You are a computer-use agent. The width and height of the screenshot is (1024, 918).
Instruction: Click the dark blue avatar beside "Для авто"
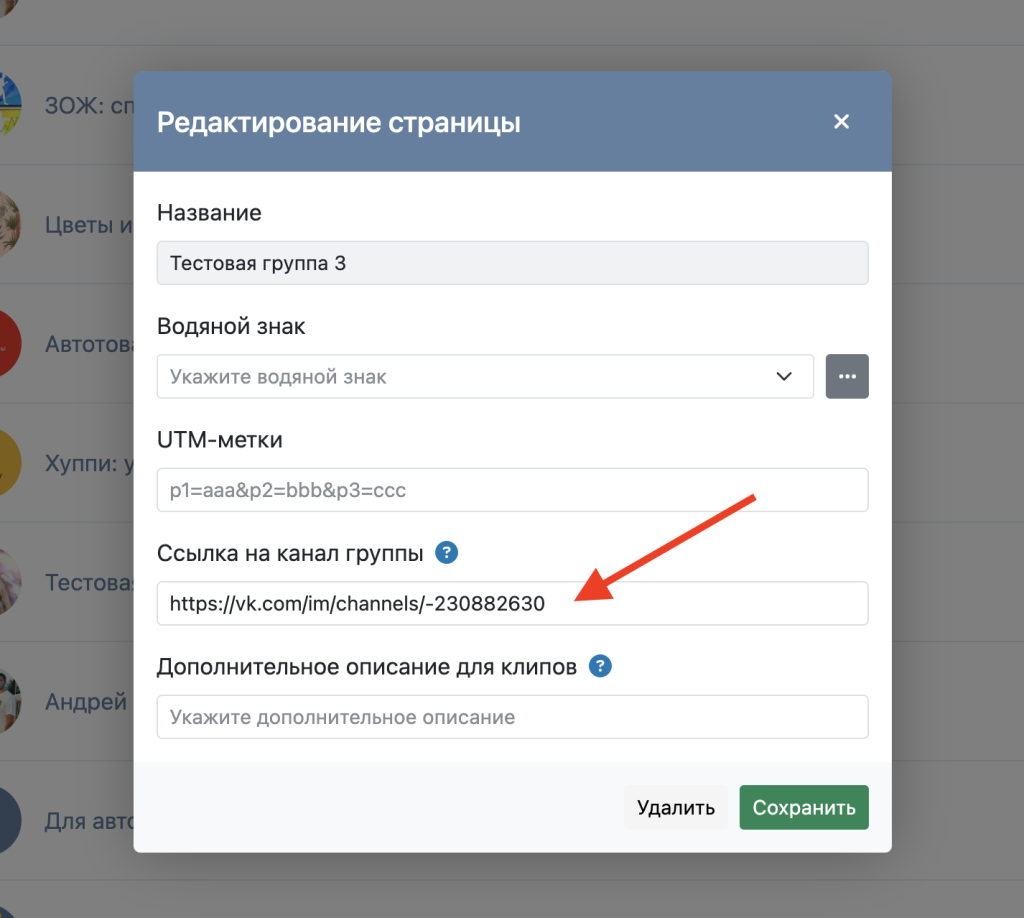tap(8, 821)
